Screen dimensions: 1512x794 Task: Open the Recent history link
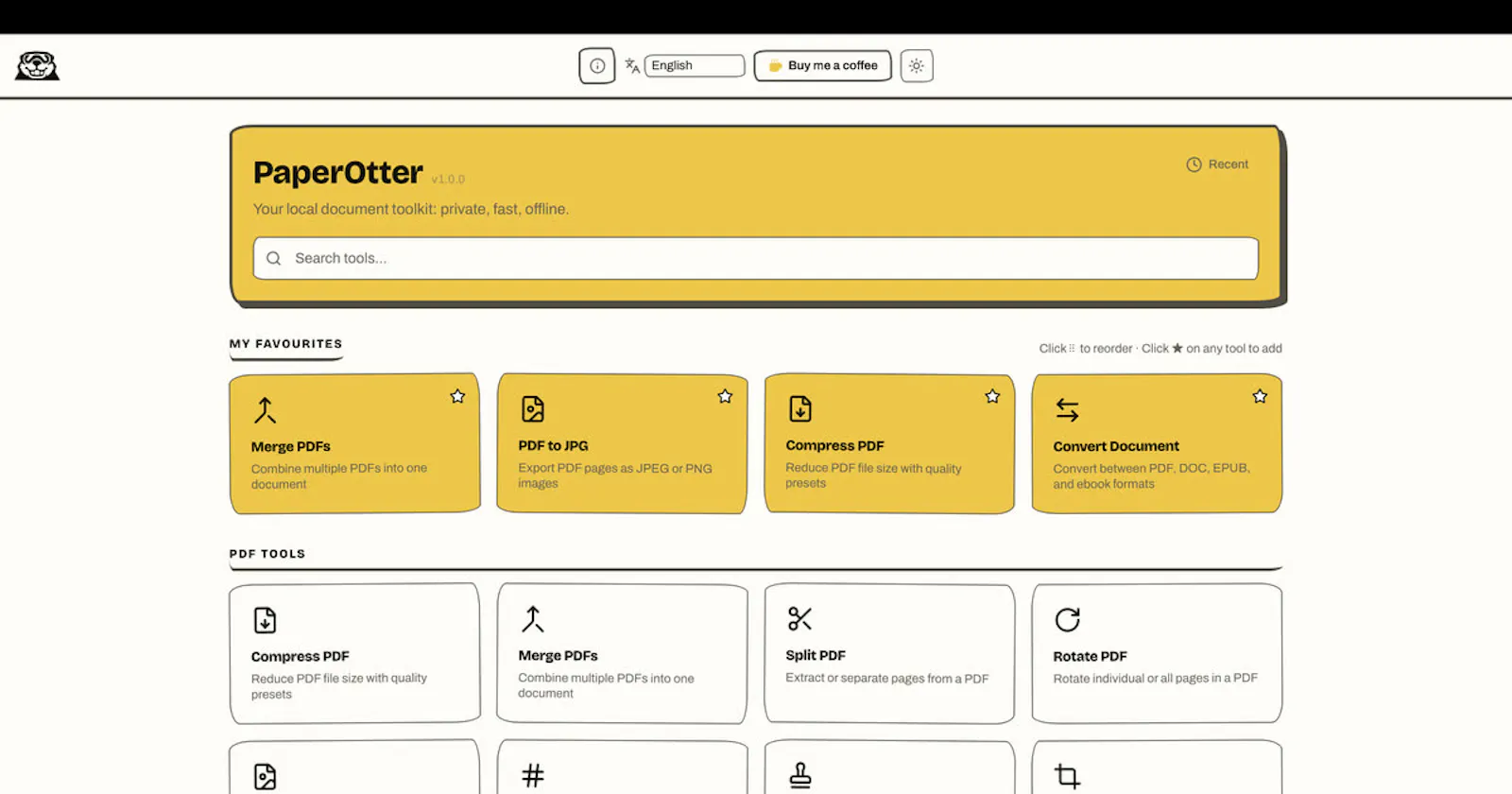(x=1218, y=164)
